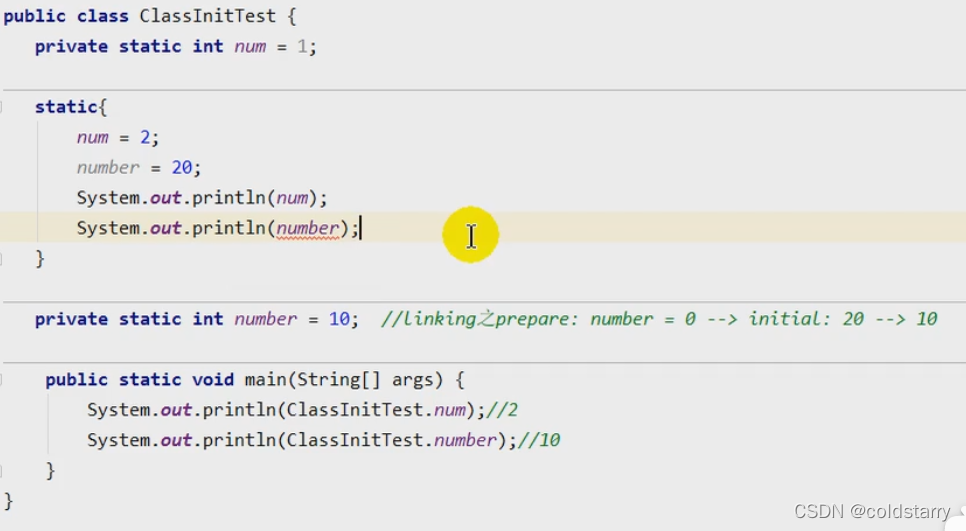
Task: Click the '//10' trailing comment
Action: 539,440
